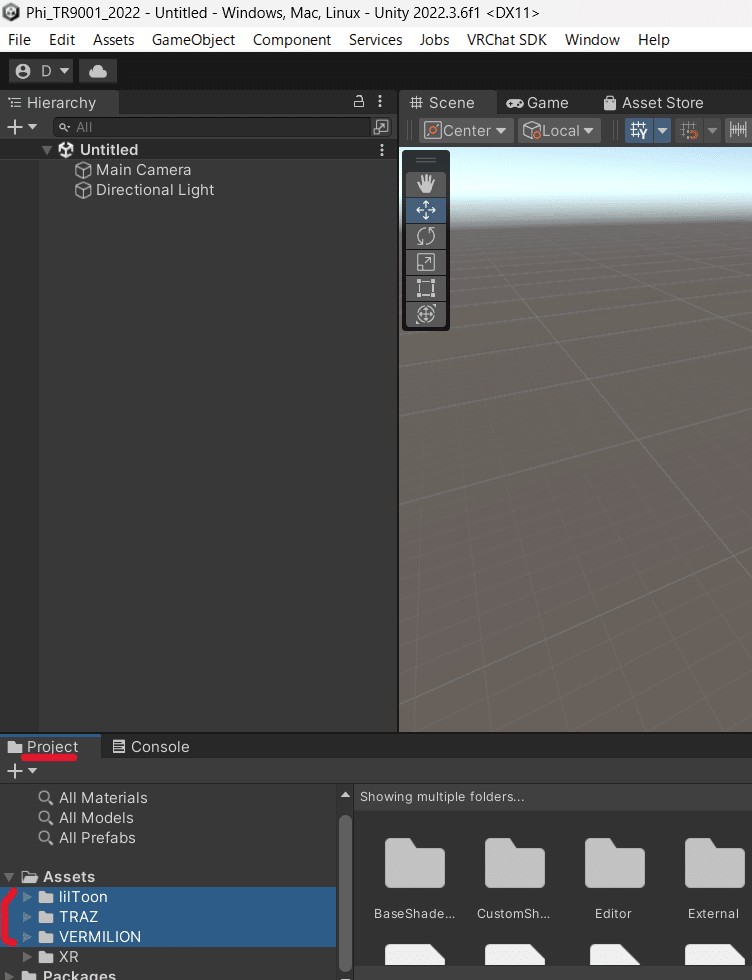The image size is (752, 980).
Task: Open grid settings dropdown arrow
Action: (662, 131)
